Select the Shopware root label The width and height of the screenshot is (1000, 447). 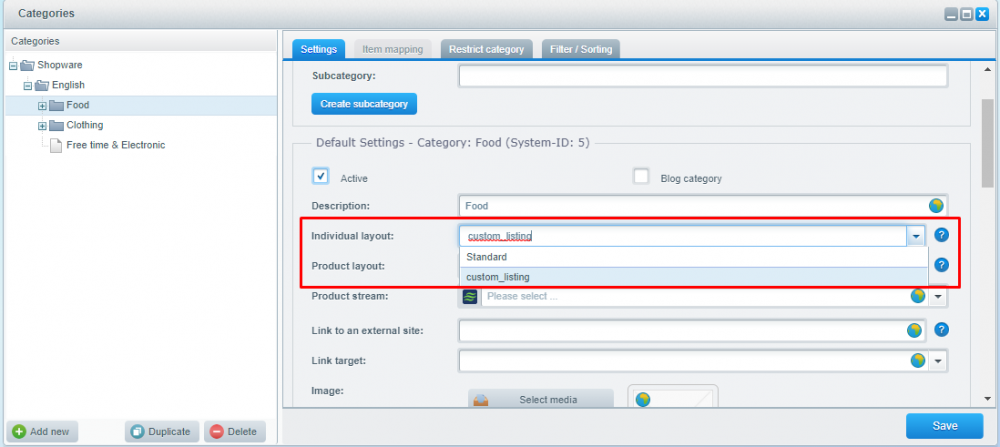click(x=60, y=65)
